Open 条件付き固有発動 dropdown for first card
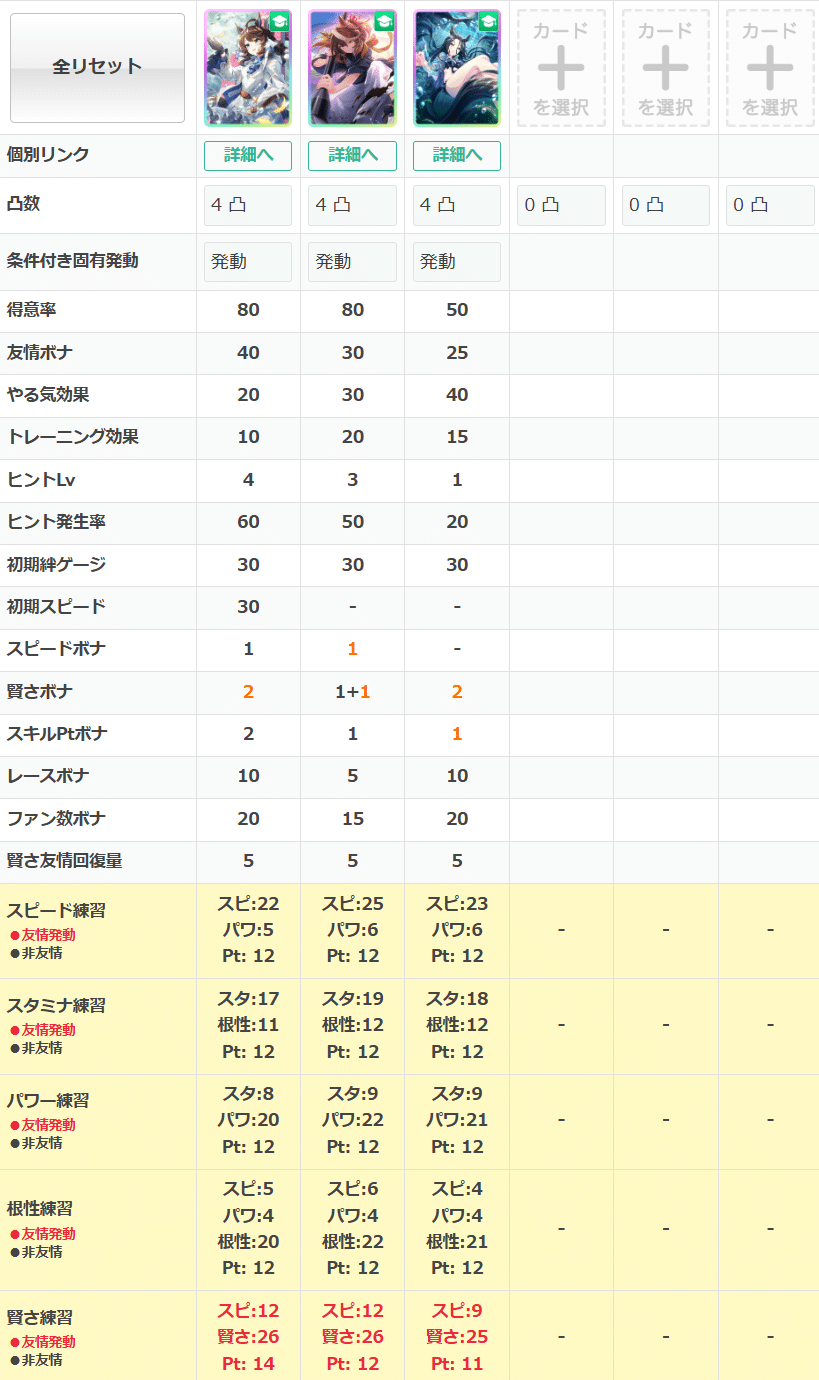Image resolution: width=819 pixels, height=1380 pixels. point(248,262)
